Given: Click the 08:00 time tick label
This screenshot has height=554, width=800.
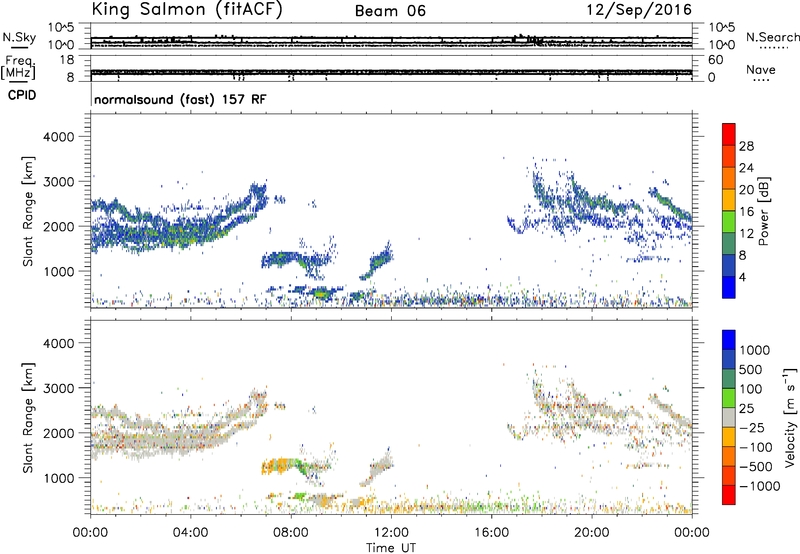Looking at the screenshot, I should 291,533.
